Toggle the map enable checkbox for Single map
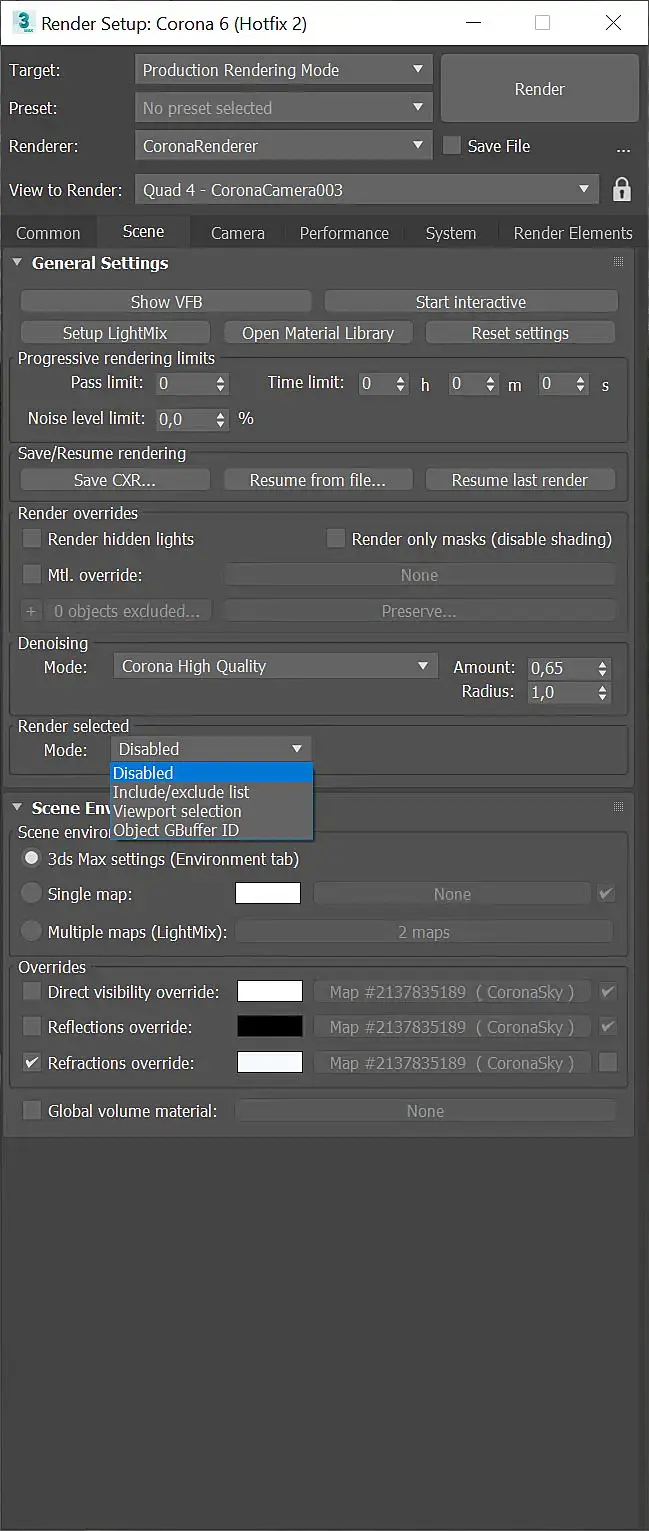 click(x=606, y=893)
